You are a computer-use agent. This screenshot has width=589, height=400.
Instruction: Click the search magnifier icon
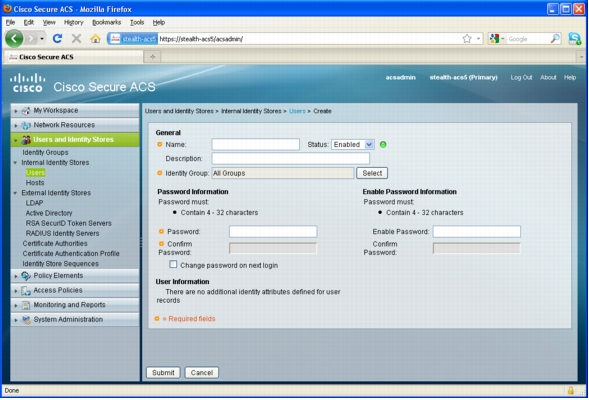coord(555,39)
